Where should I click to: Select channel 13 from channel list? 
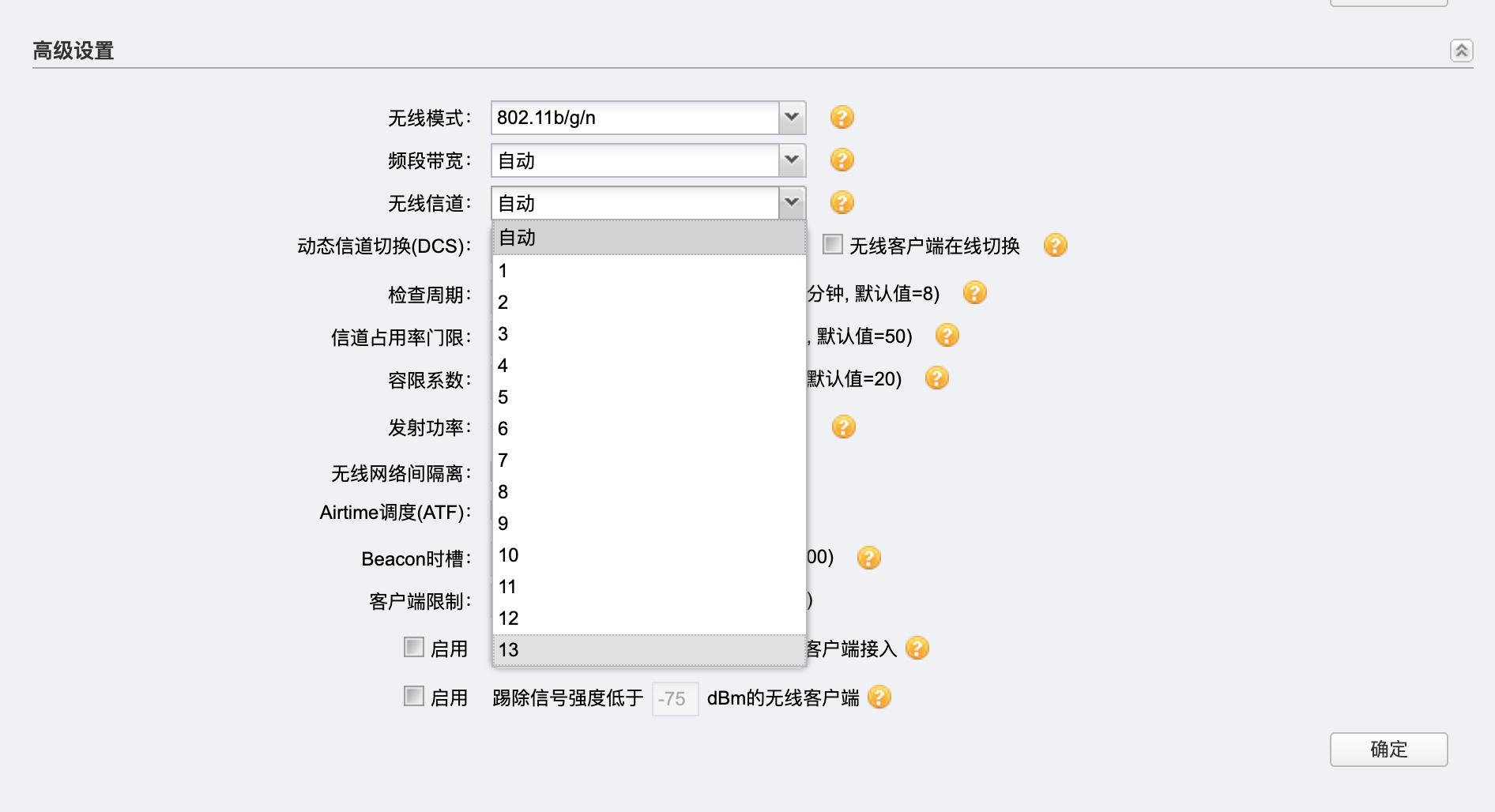pyautogui.click(x=647, y=651)
